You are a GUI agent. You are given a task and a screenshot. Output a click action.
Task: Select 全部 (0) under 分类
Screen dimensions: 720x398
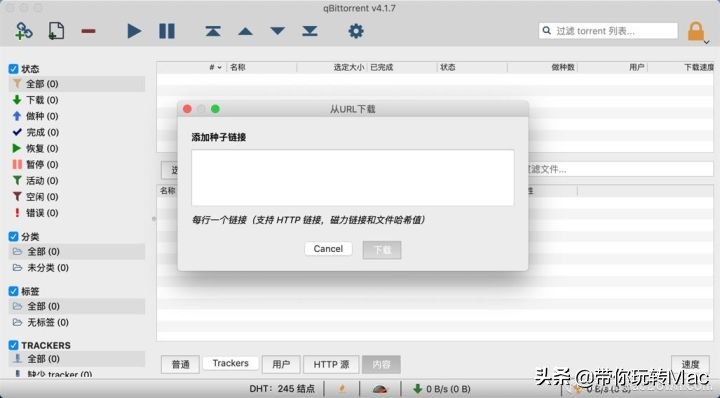click(77, 252)
